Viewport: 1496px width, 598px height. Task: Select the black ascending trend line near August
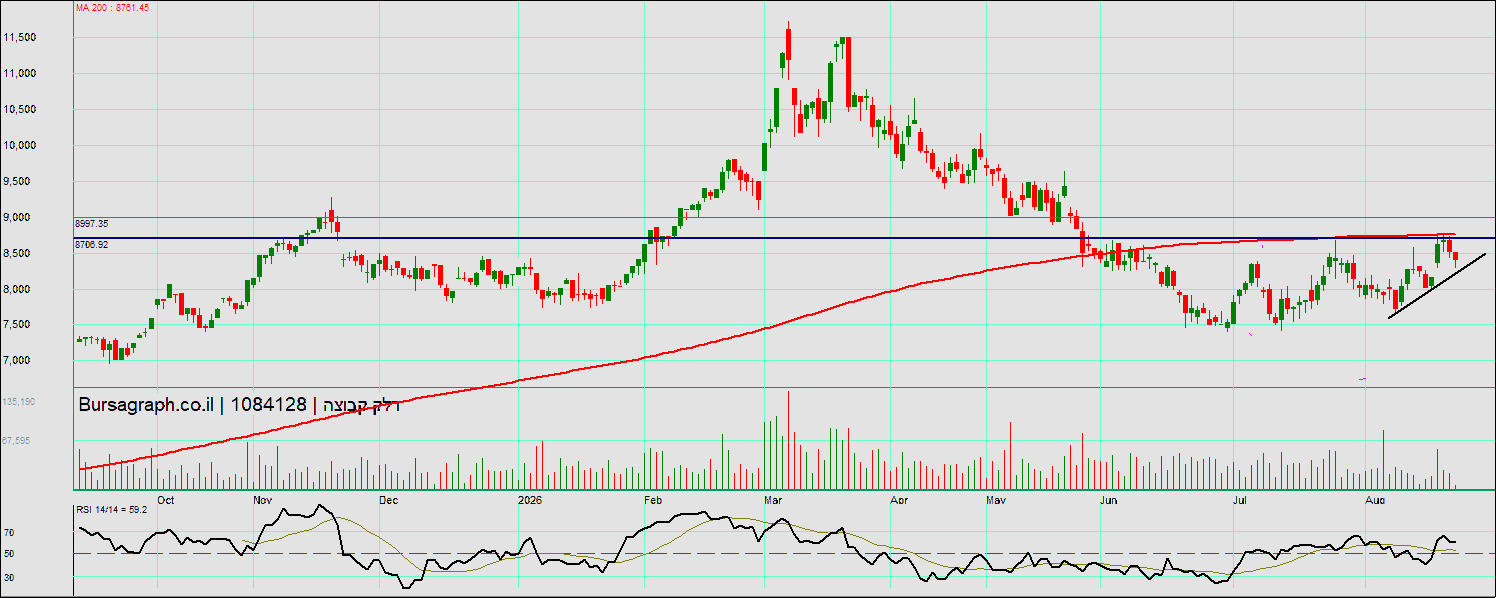pyautogui.click(x=1437, y=286)
